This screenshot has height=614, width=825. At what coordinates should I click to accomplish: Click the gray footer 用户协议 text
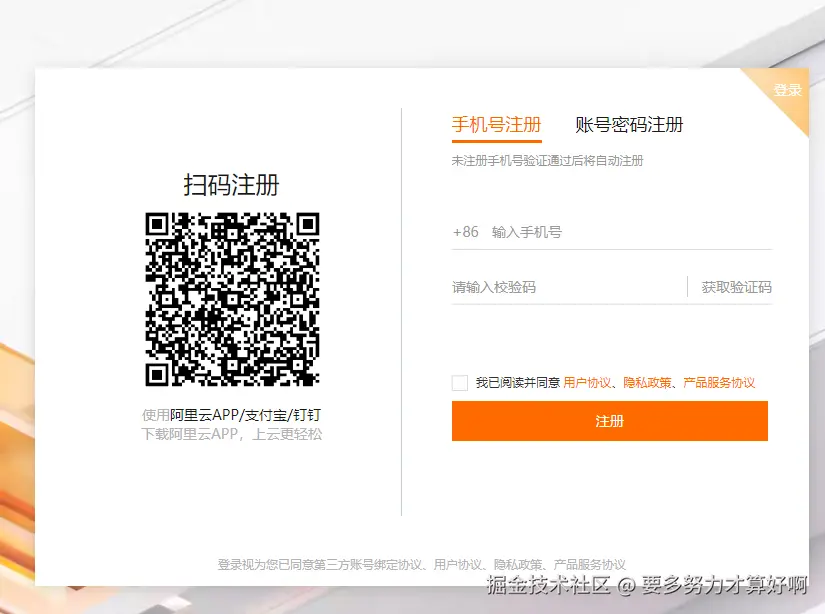click(x=457, y=565)
